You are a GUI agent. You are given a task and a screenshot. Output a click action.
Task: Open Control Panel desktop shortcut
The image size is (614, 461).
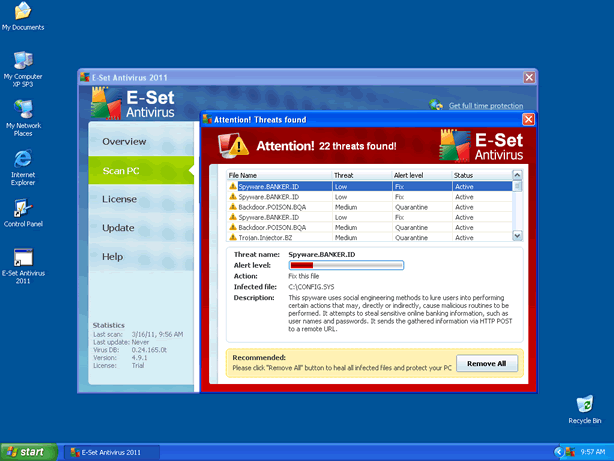[x=22, y=210]
